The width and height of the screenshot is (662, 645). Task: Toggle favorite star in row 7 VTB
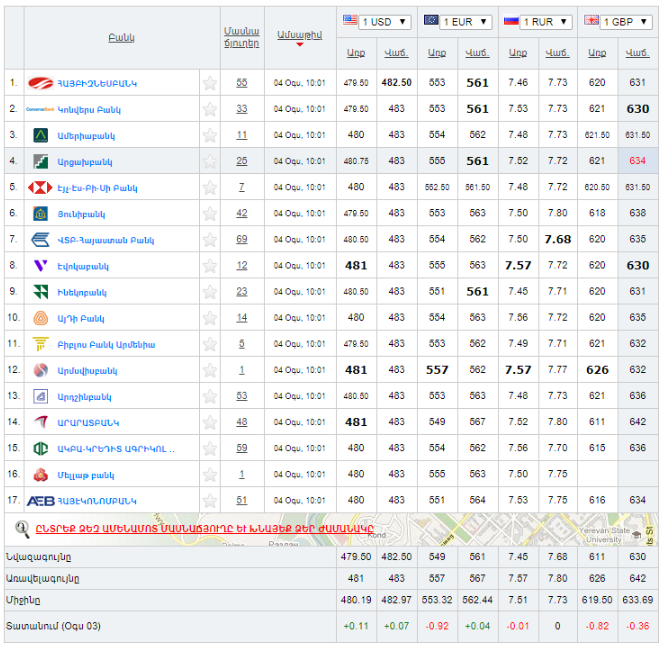(x=209, y=240)
